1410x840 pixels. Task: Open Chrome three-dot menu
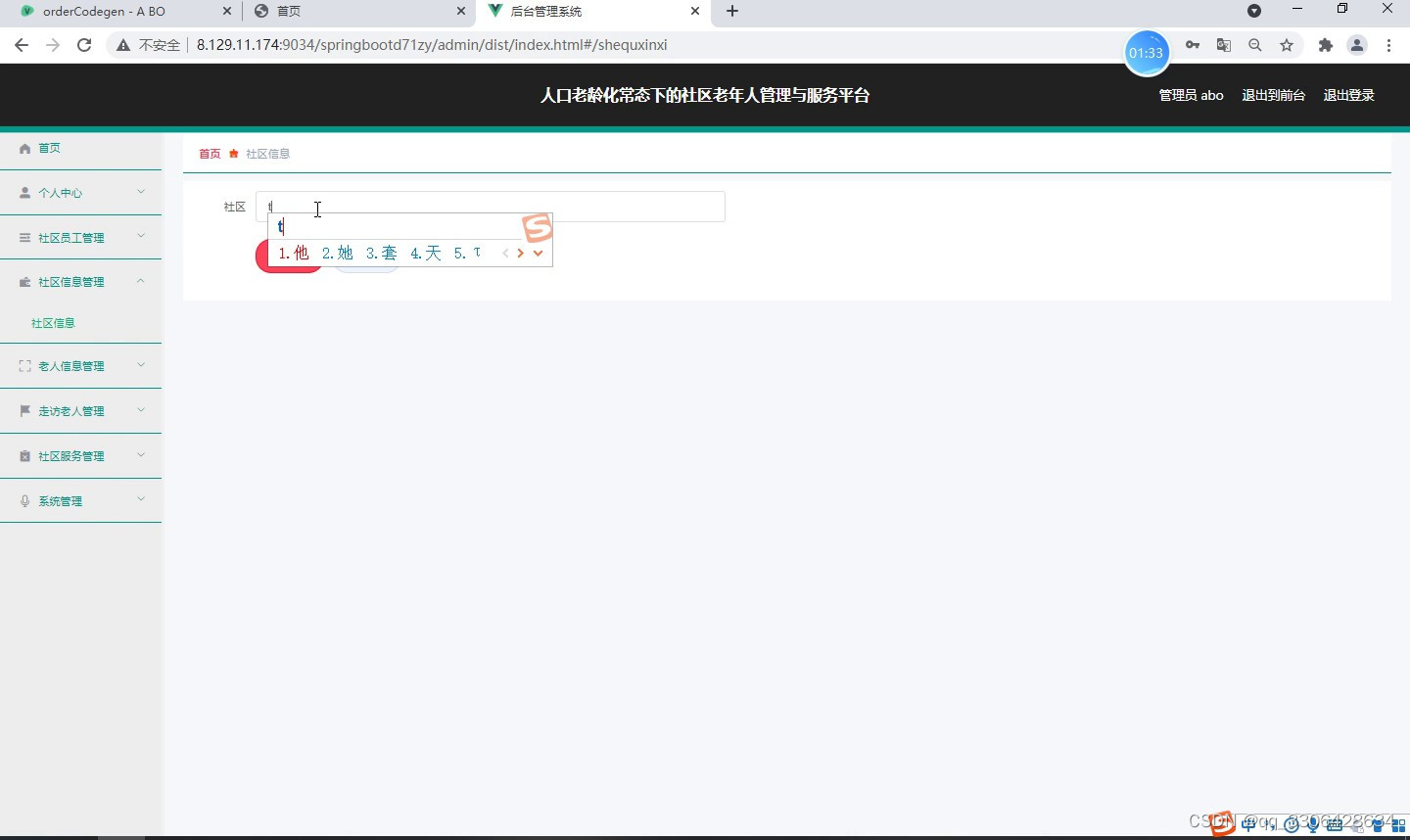coord(1388,45)
